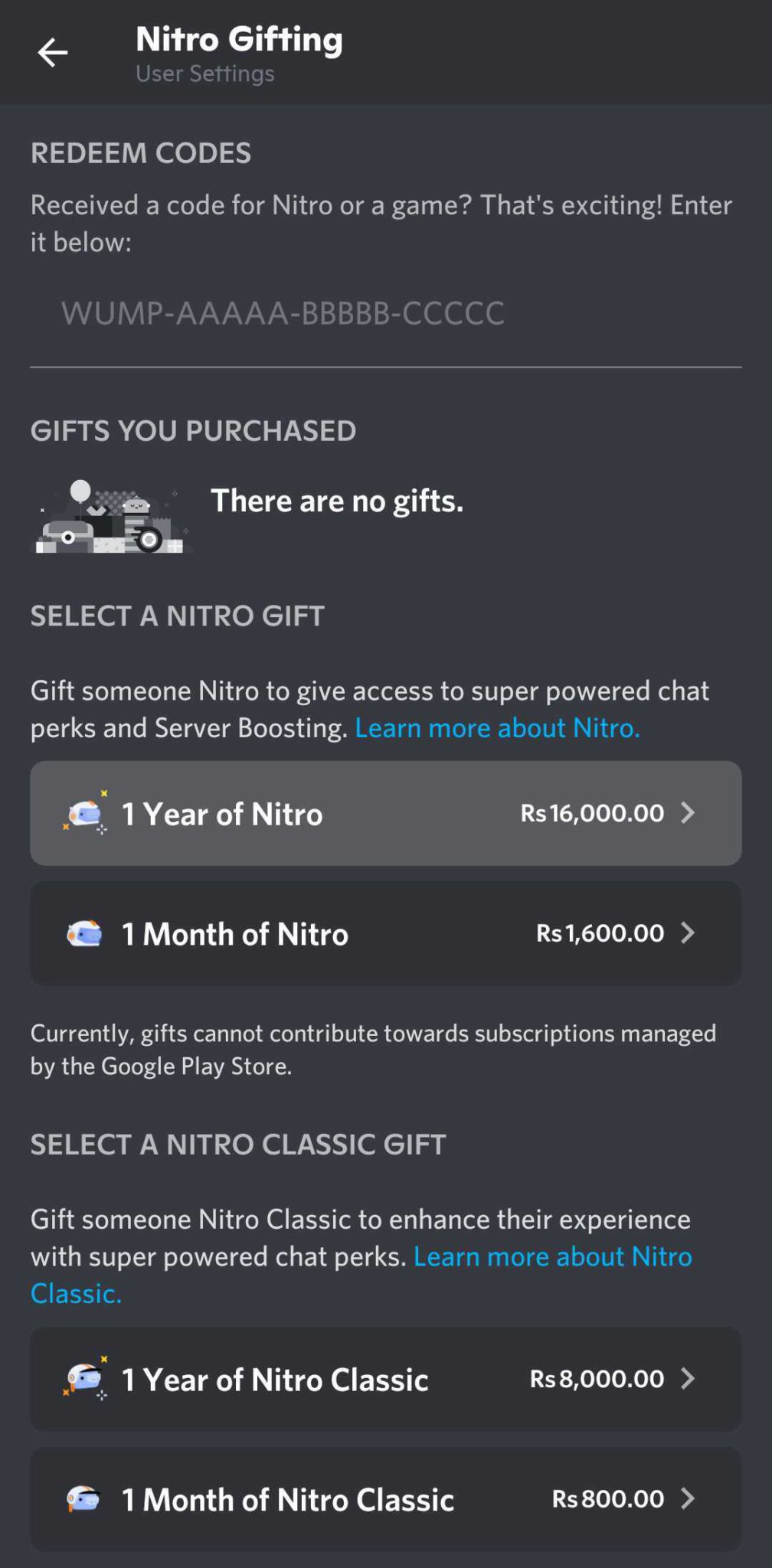Expand the 1 Year of Nitro chevron
772x1568 pixels.
tap(688, 813)
